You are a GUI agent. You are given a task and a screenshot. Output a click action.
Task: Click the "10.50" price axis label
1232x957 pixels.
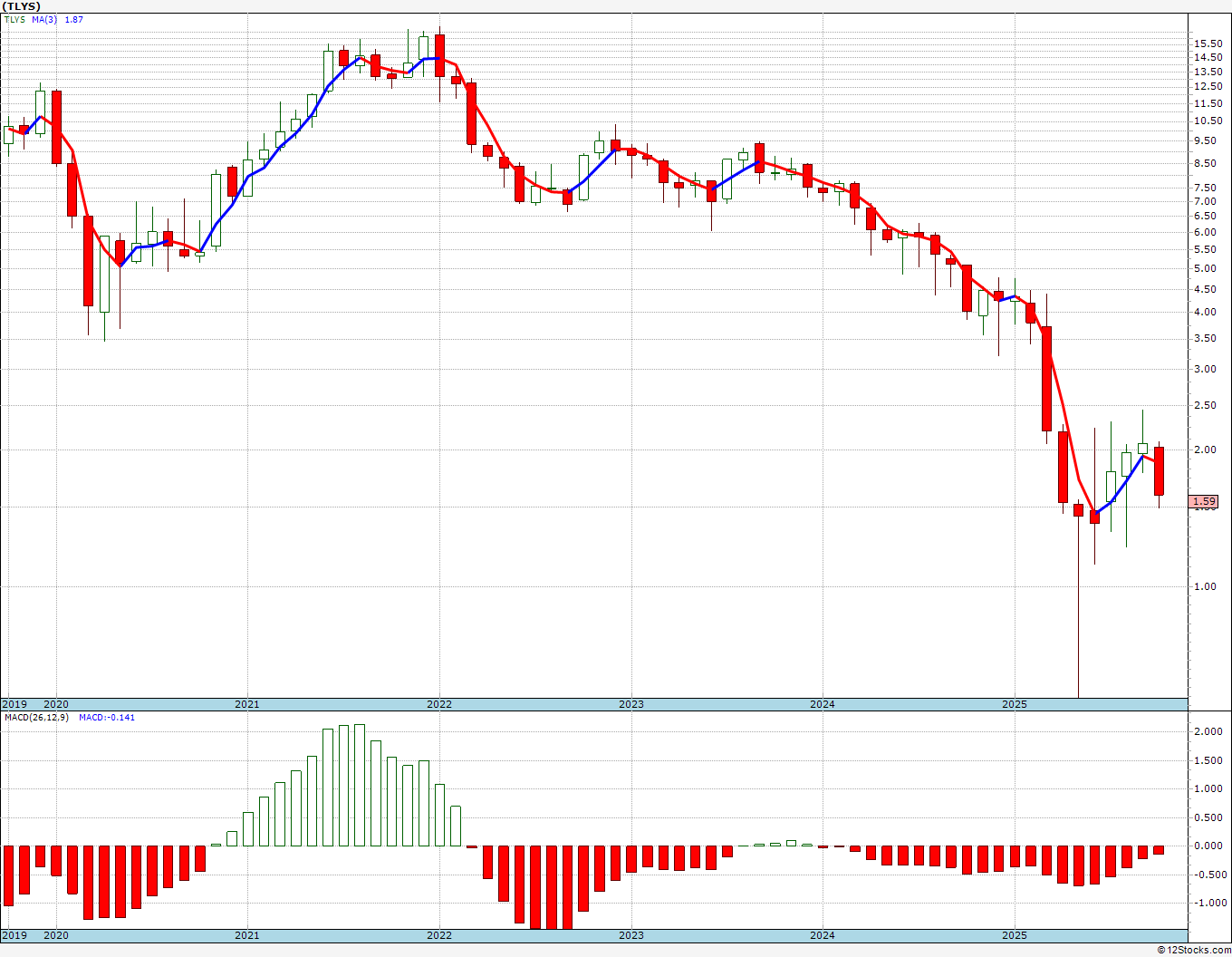1207,121
